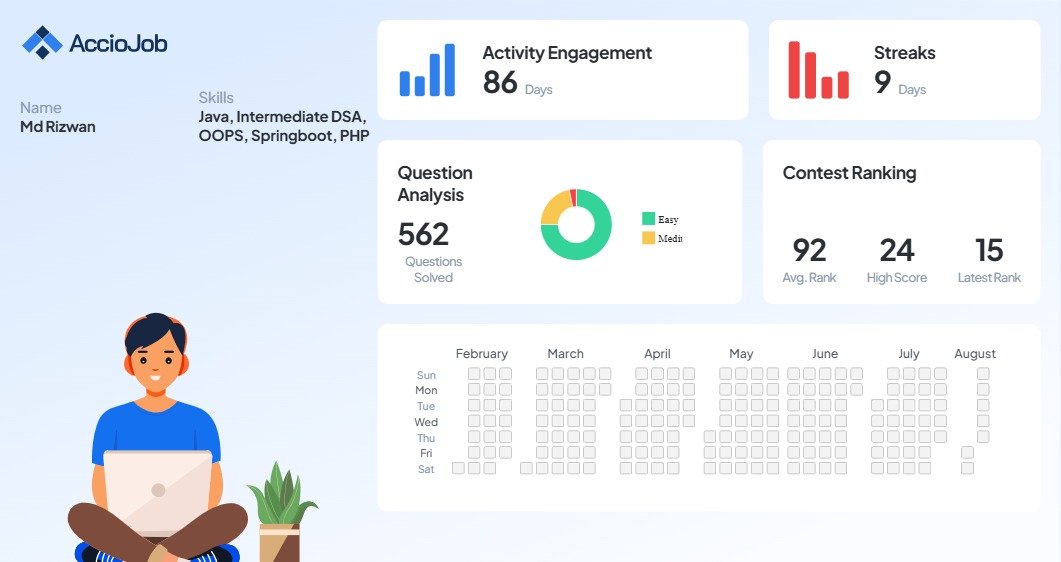Click the red Streaks bar chart icon
Viewport: 1061px width, 562px height.
[x=818, y=70]
